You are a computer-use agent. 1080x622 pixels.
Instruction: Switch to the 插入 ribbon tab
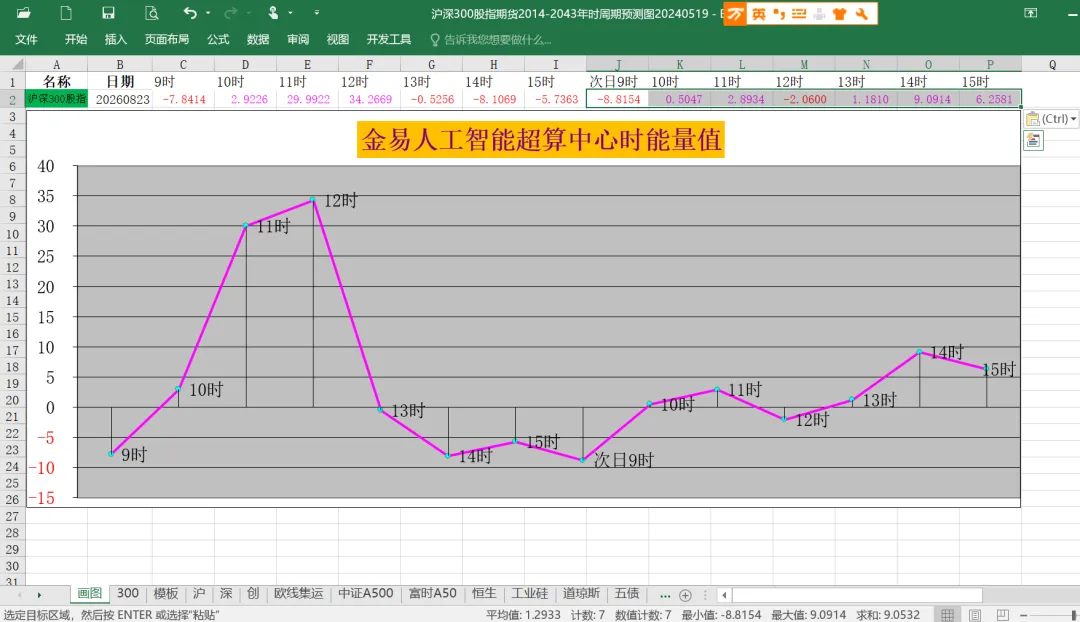pos(116,40)
